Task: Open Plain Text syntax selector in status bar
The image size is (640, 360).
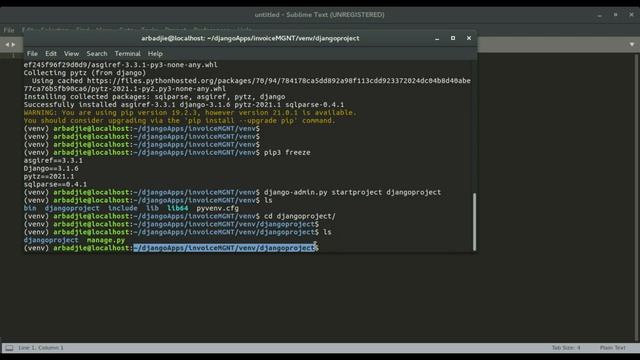Action: coord(613,348)
